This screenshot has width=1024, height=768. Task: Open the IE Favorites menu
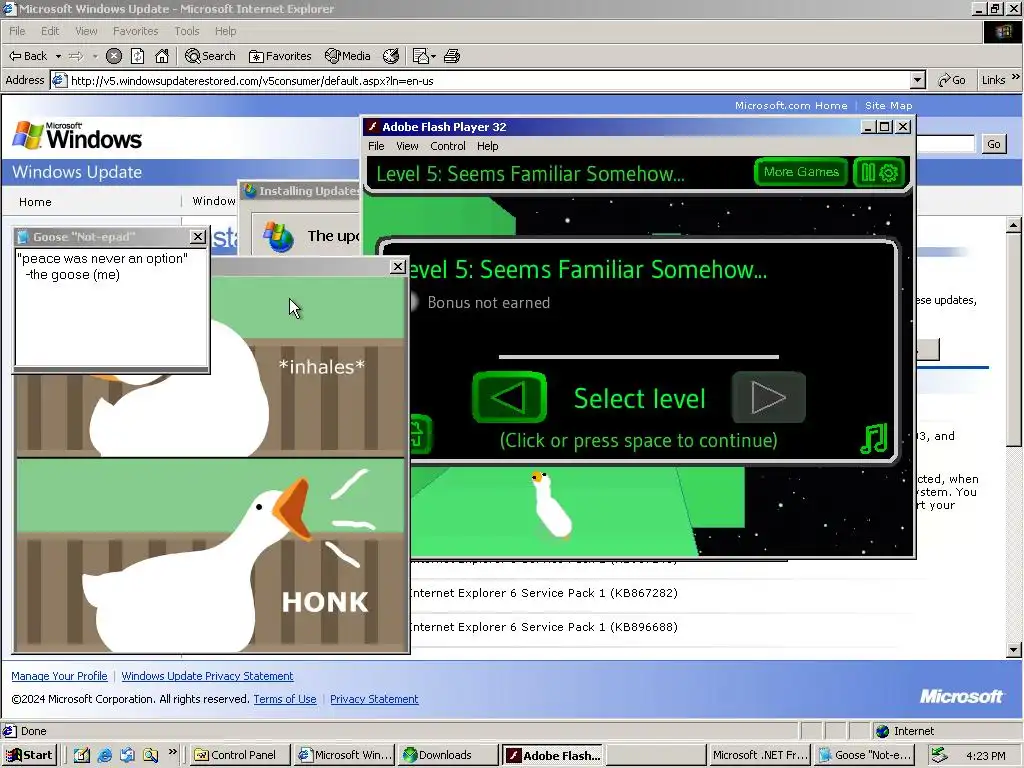pos(135,31)
